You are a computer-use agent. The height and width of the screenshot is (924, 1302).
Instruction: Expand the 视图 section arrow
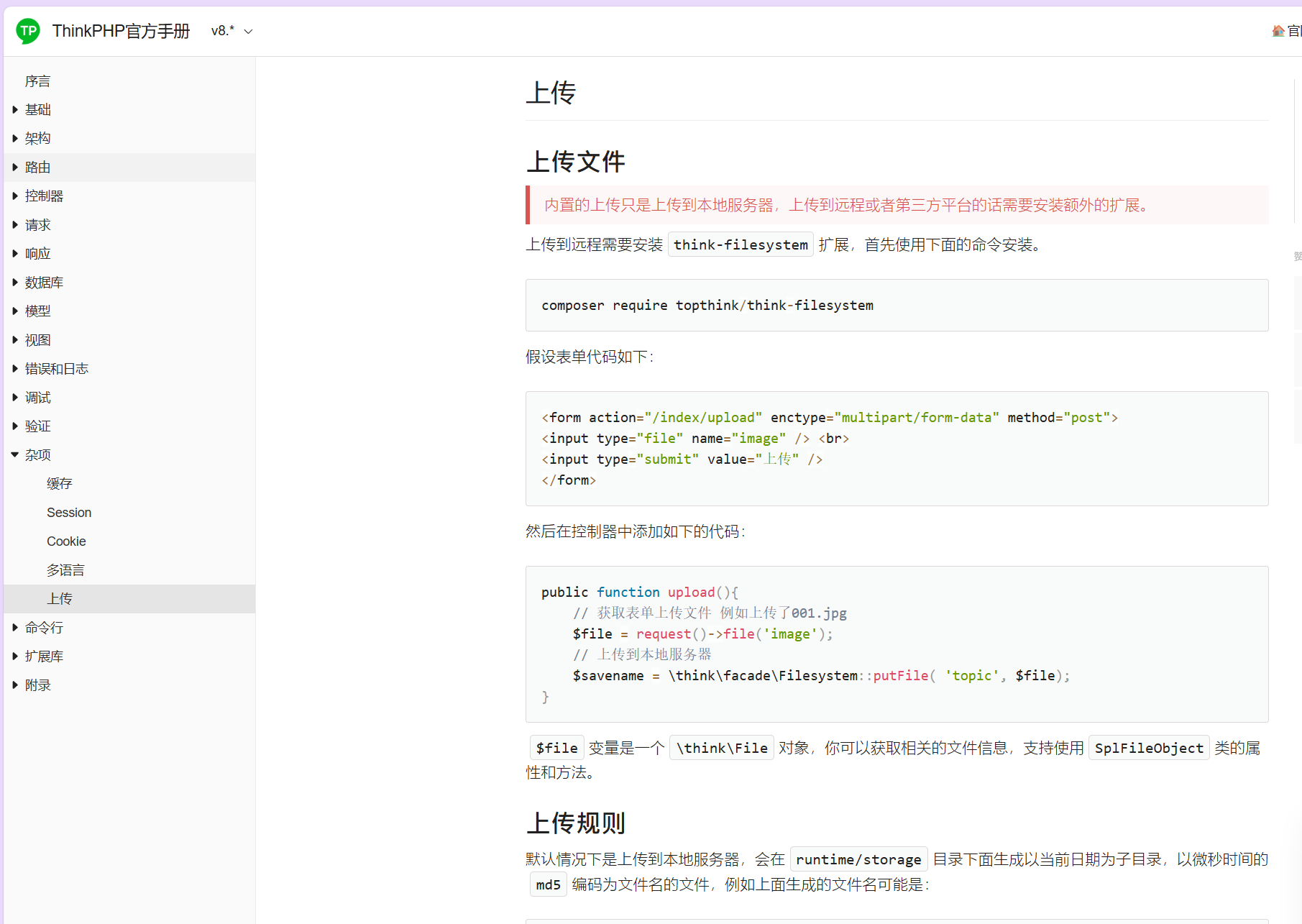15,340
